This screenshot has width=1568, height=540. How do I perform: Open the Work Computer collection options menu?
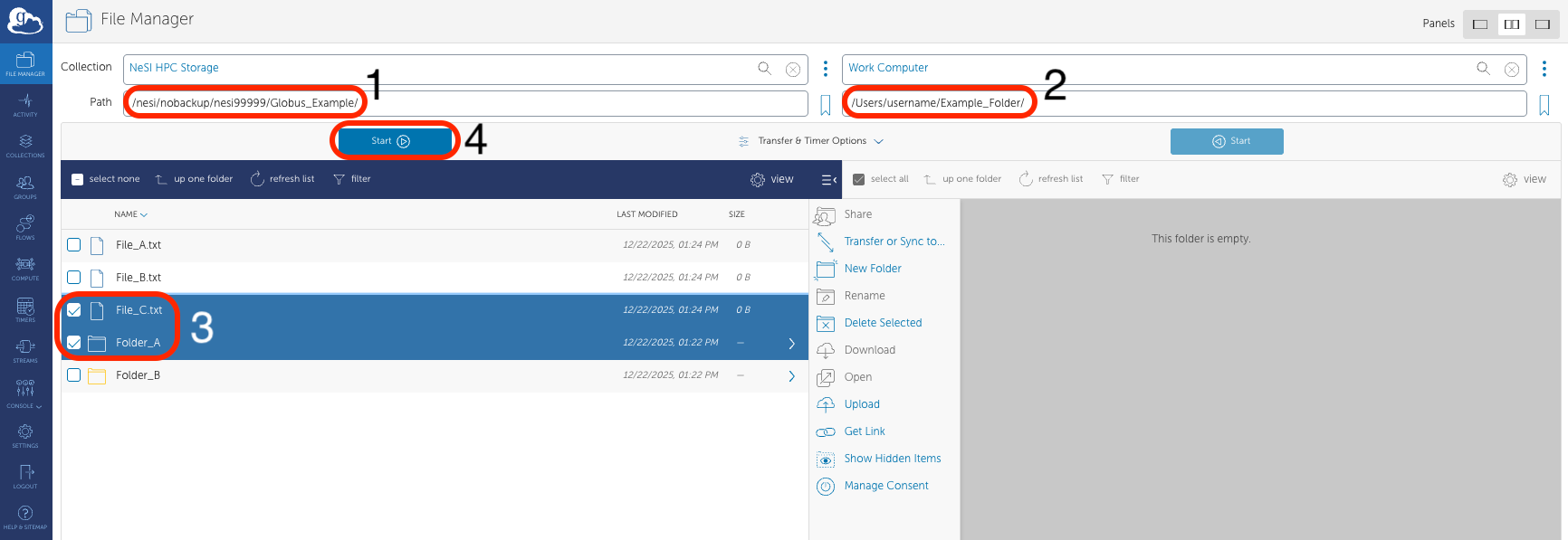(1544, 69)
